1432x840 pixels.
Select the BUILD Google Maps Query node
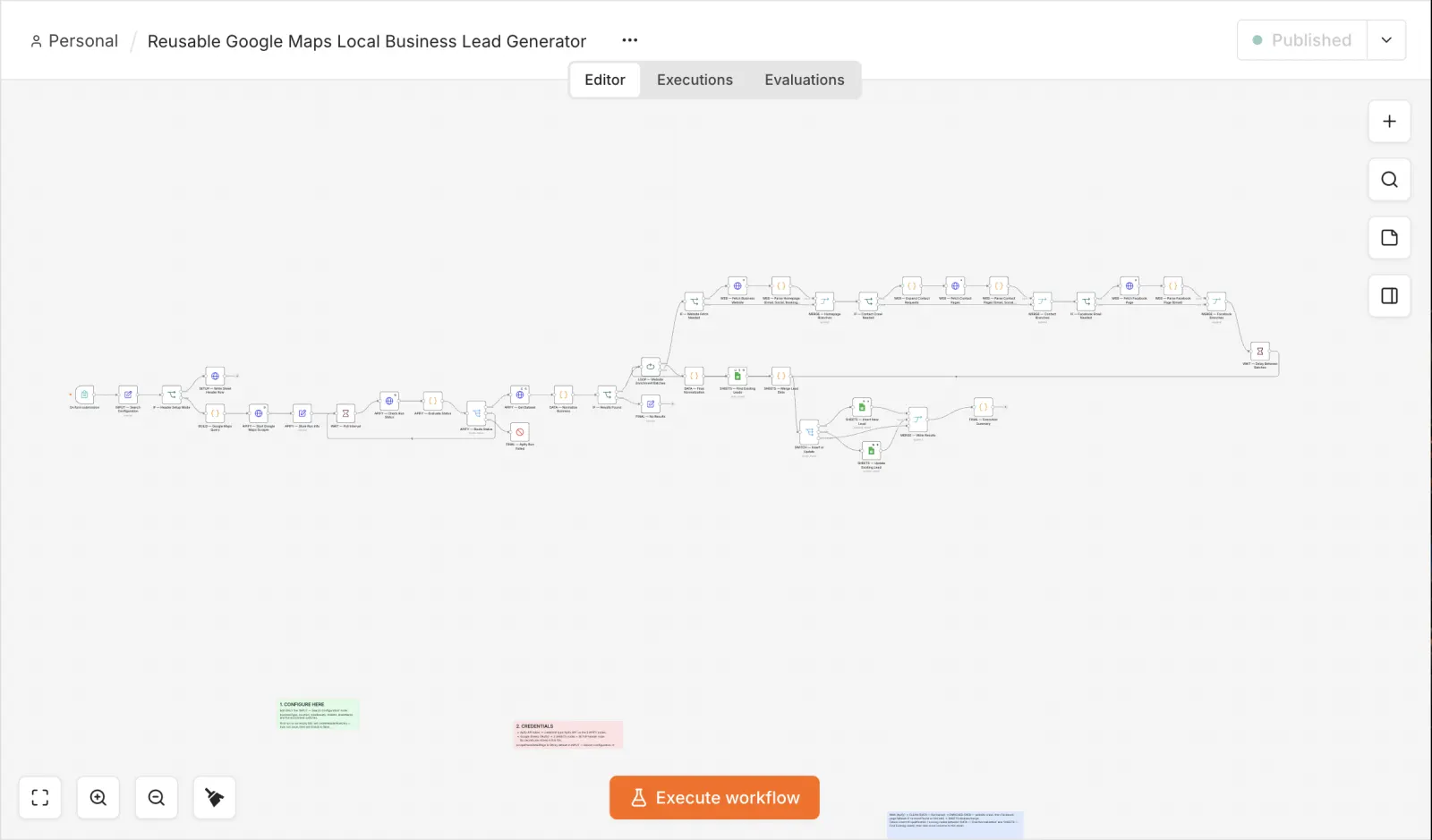[x=215, y=413]
